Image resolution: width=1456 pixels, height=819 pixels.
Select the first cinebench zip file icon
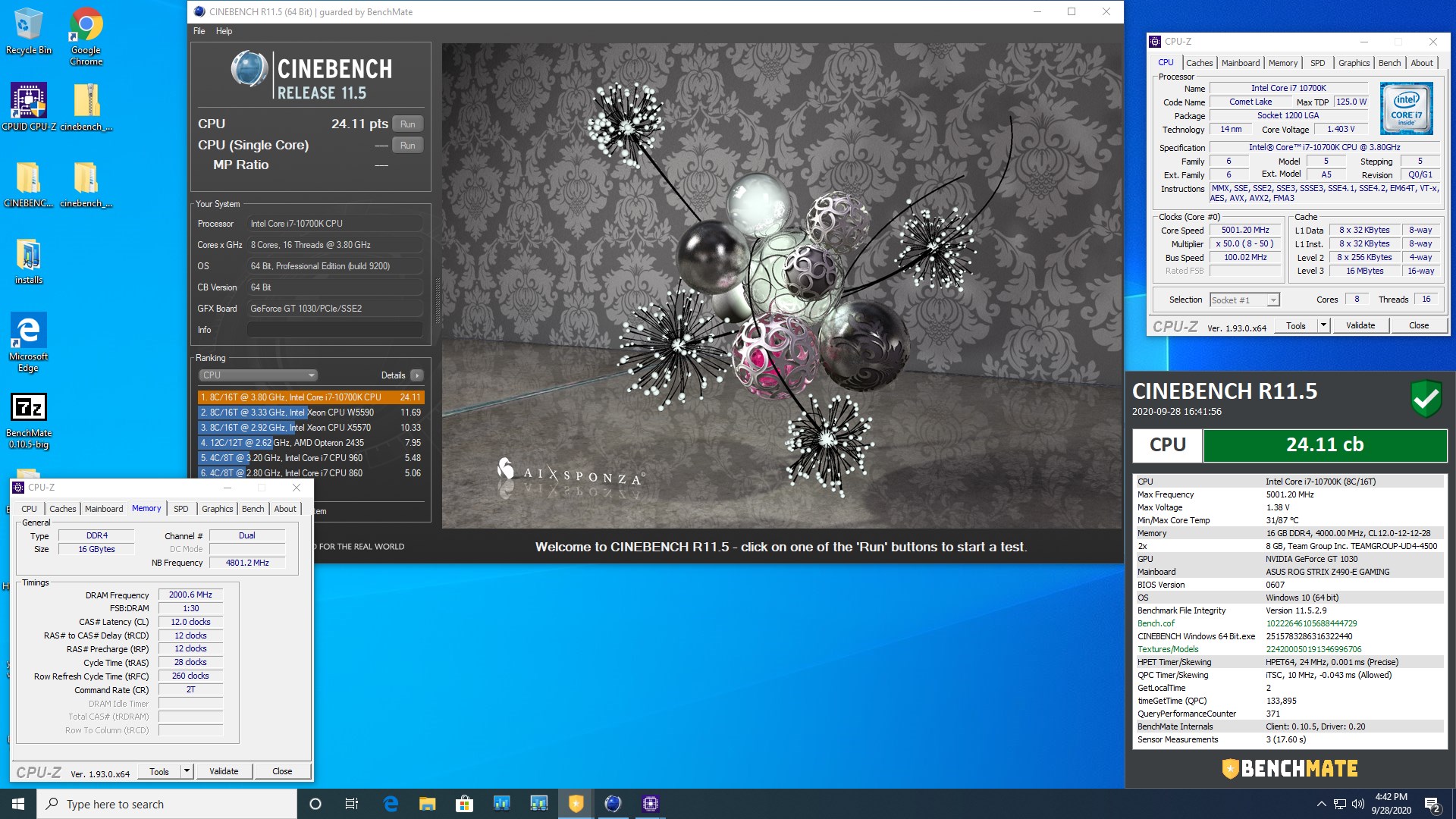point(86,106)
